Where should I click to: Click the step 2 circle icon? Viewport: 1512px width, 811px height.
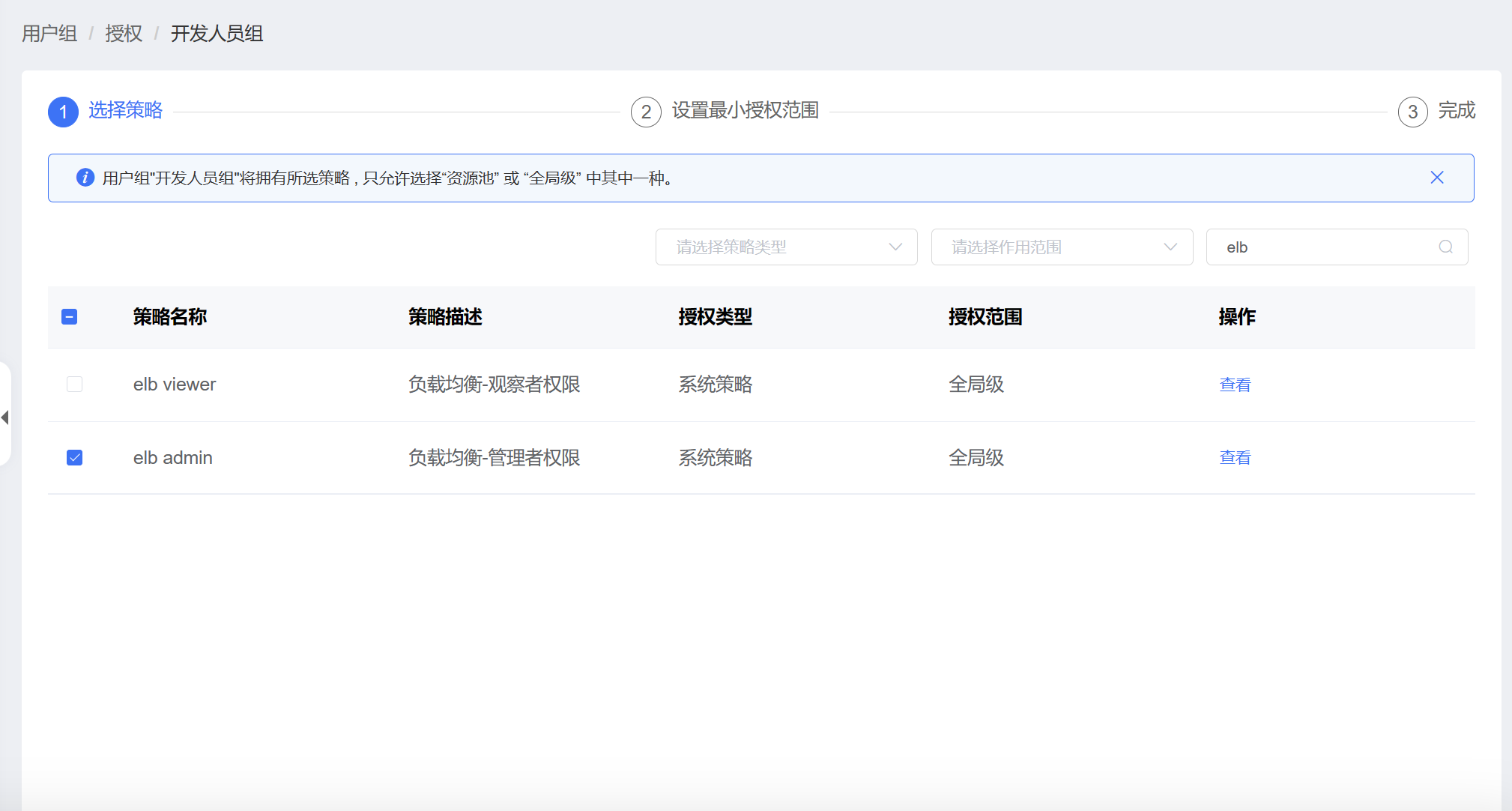pyautogui.click(x=646, y=112)
